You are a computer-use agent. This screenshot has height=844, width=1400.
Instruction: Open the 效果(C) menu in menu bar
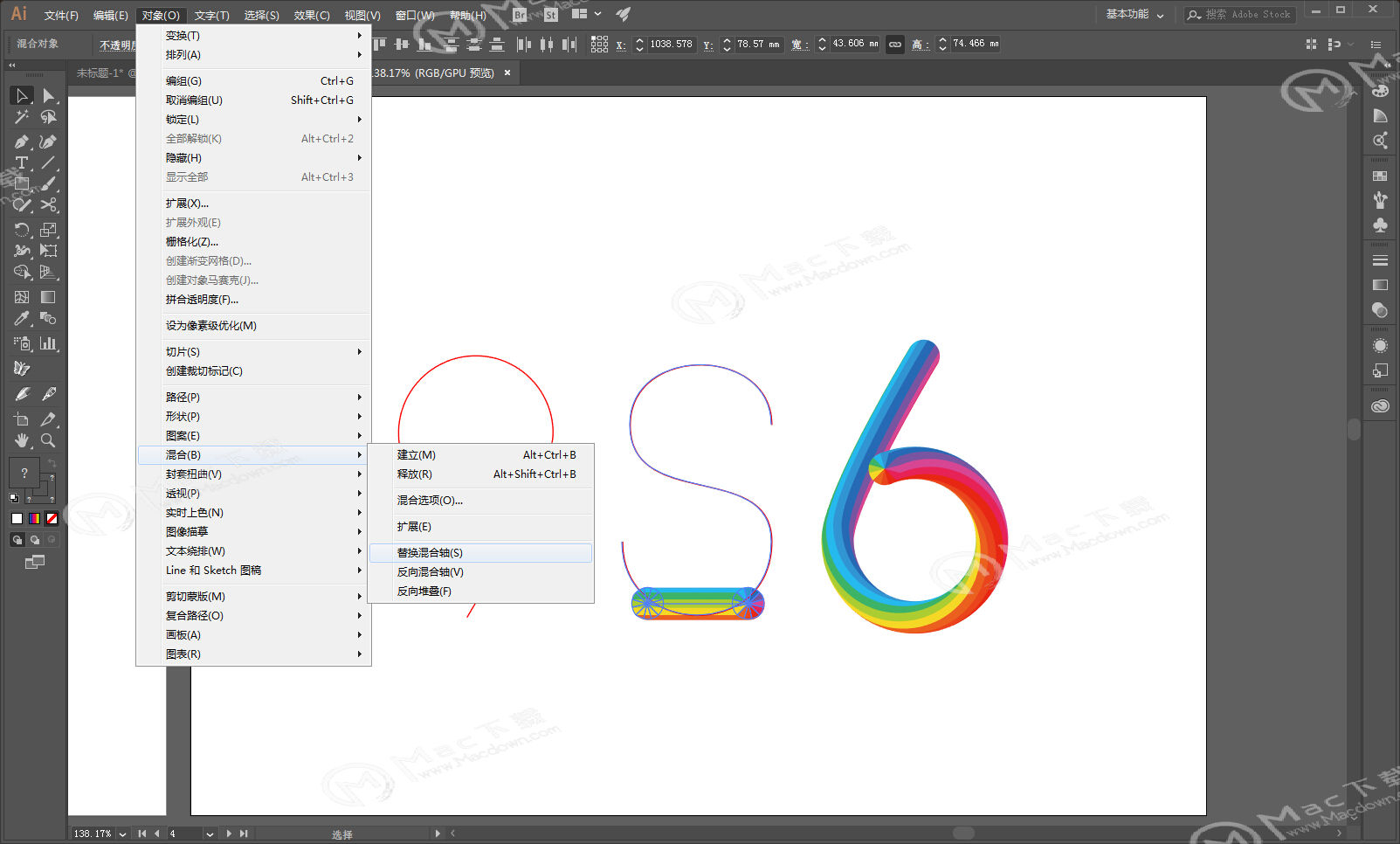[x=311, y=15]
